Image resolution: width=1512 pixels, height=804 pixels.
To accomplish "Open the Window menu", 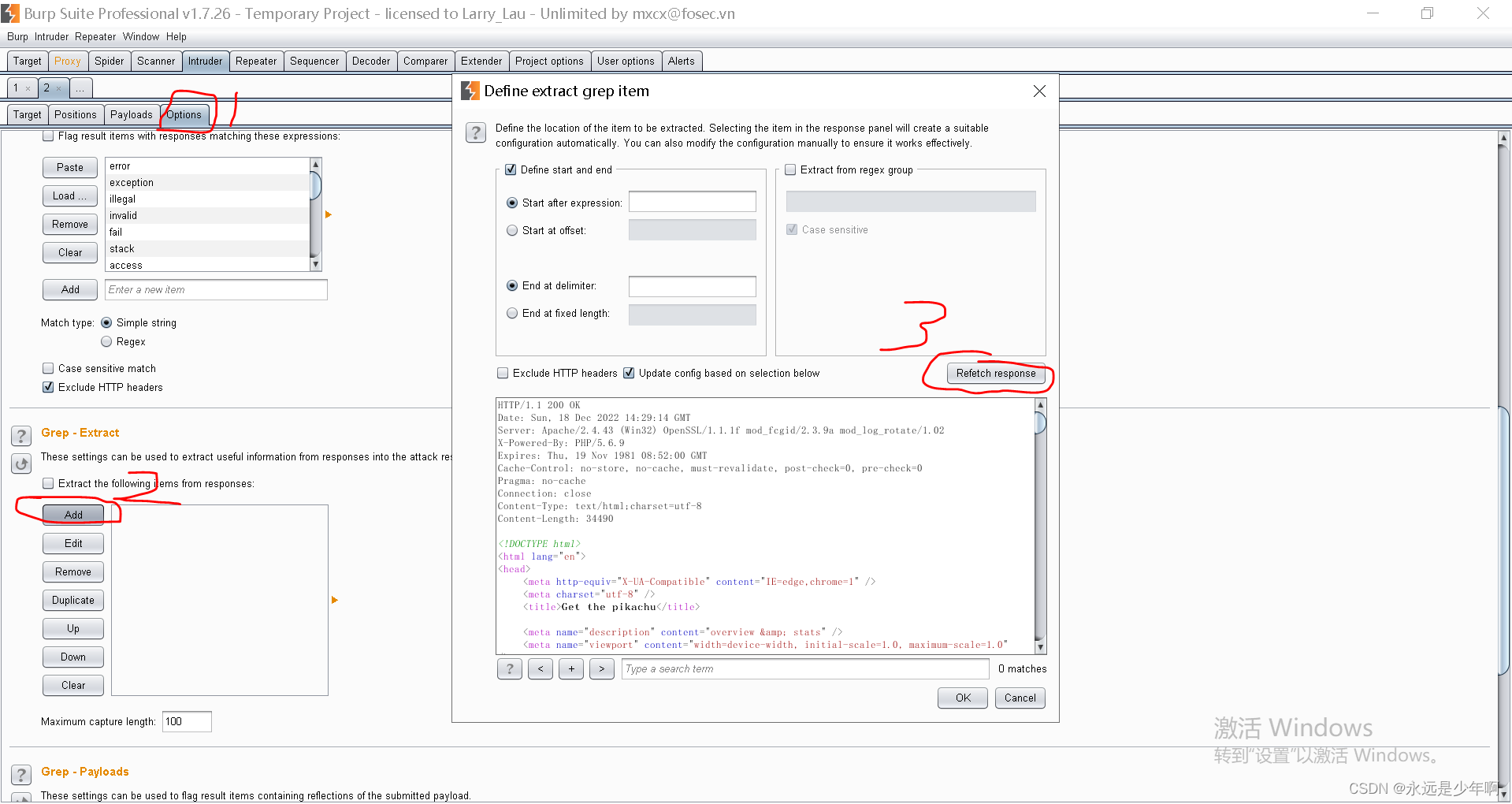I will [x=141, y=36].
